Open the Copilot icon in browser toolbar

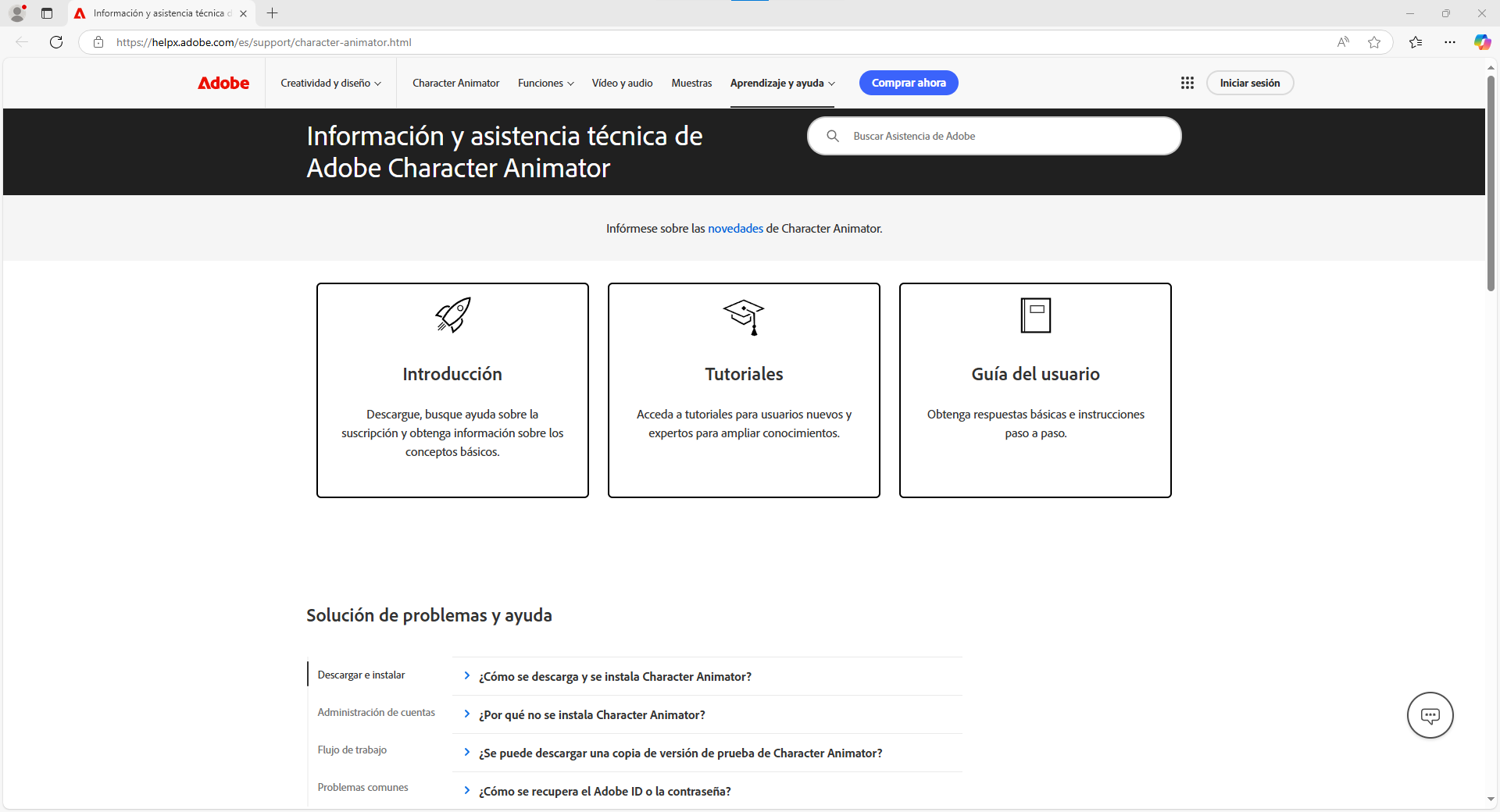1482,42
